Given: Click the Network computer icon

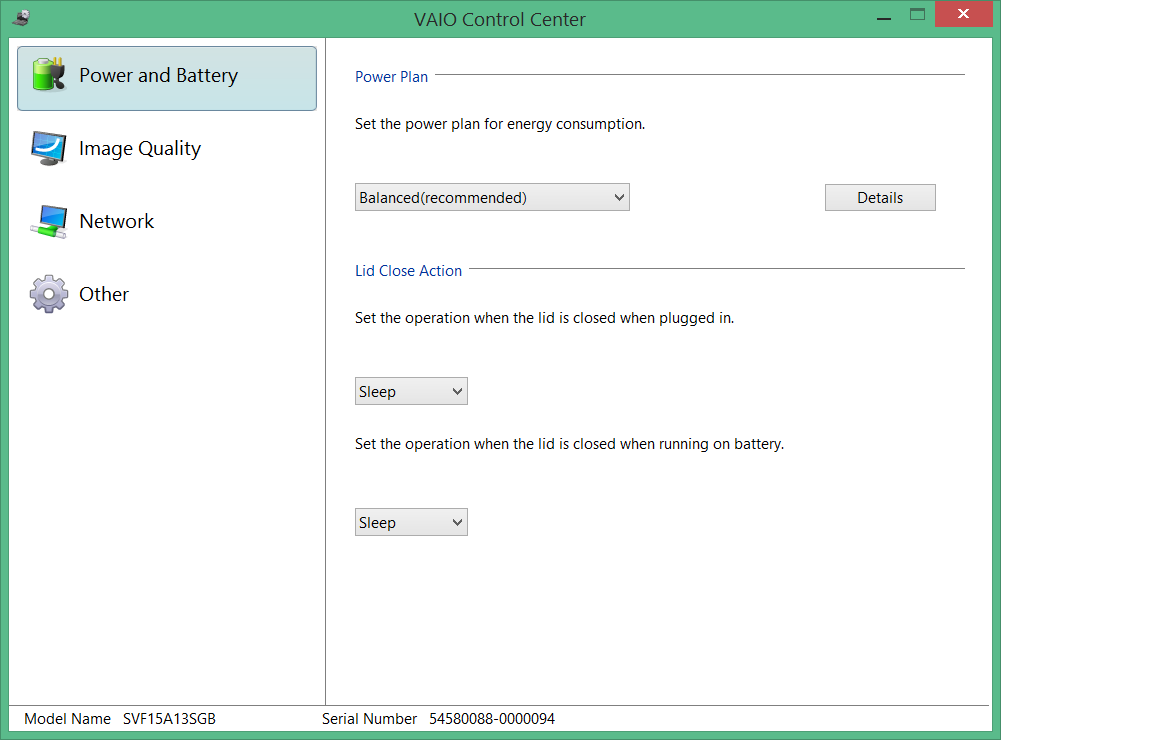Looking at the screenshot, I should (x=48, y=221).
